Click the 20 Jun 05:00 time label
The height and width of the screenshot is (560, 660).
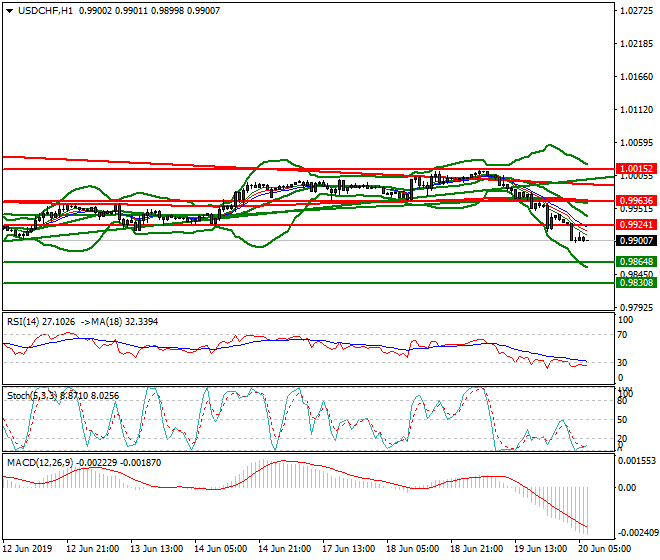tap(605, 549)
